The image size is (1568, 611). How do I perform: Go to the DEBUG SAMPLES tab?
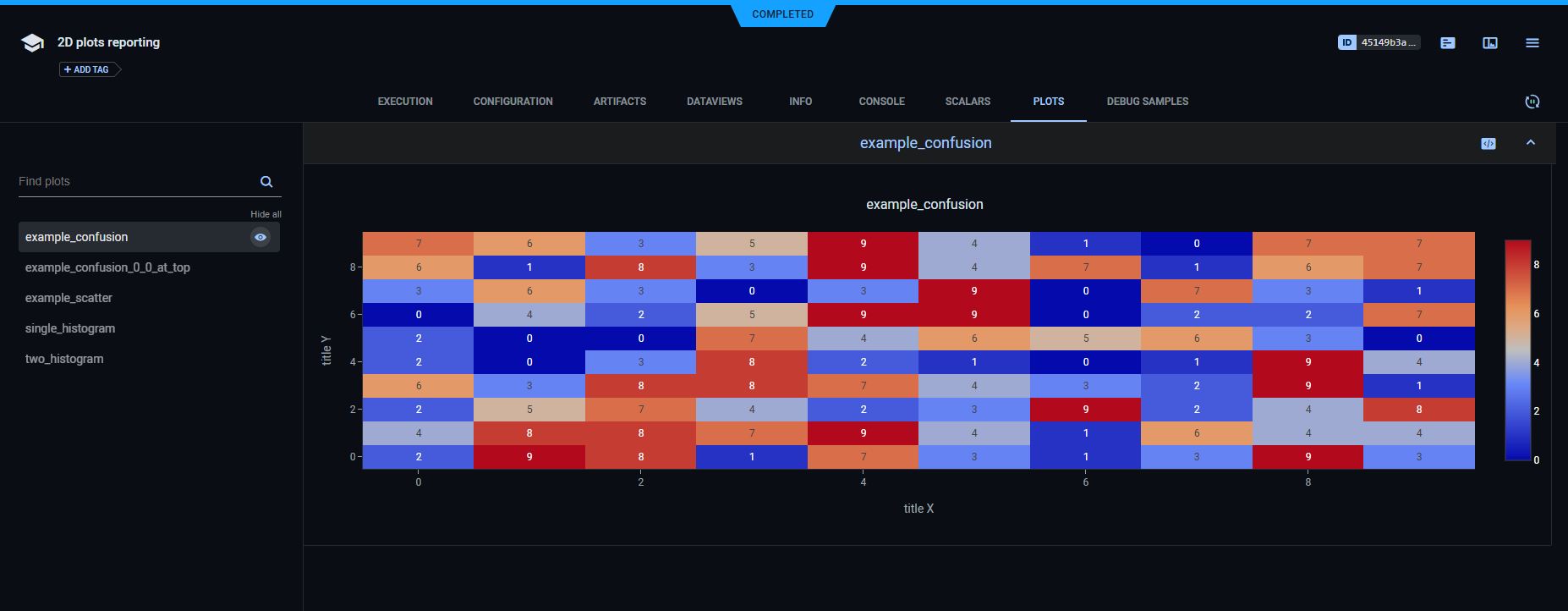pyautogui.click(x=1147, y=102)
